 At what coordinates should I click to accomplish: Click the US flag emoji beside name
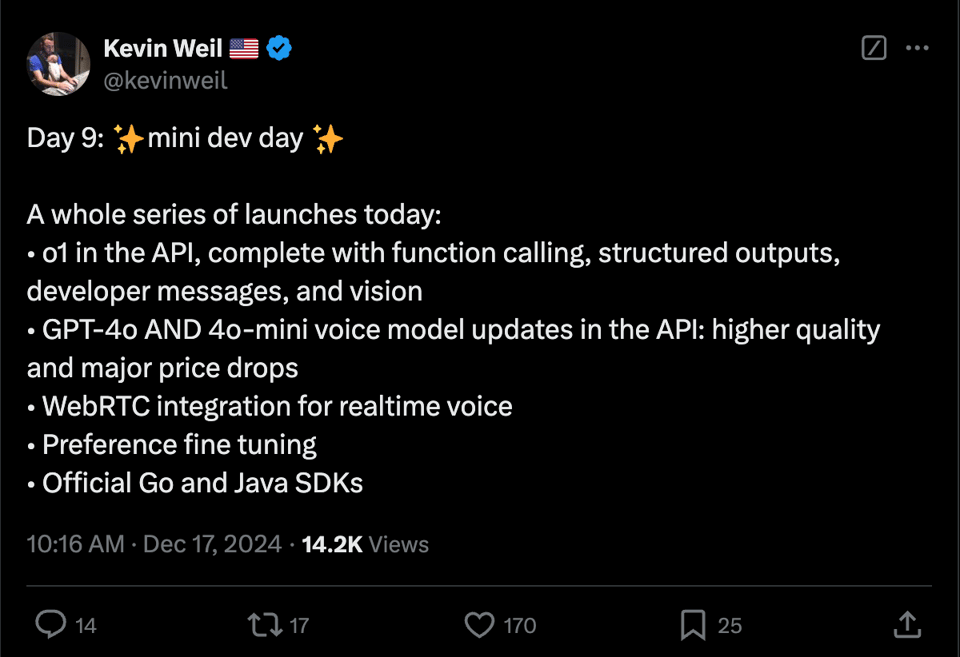point(244,48)
